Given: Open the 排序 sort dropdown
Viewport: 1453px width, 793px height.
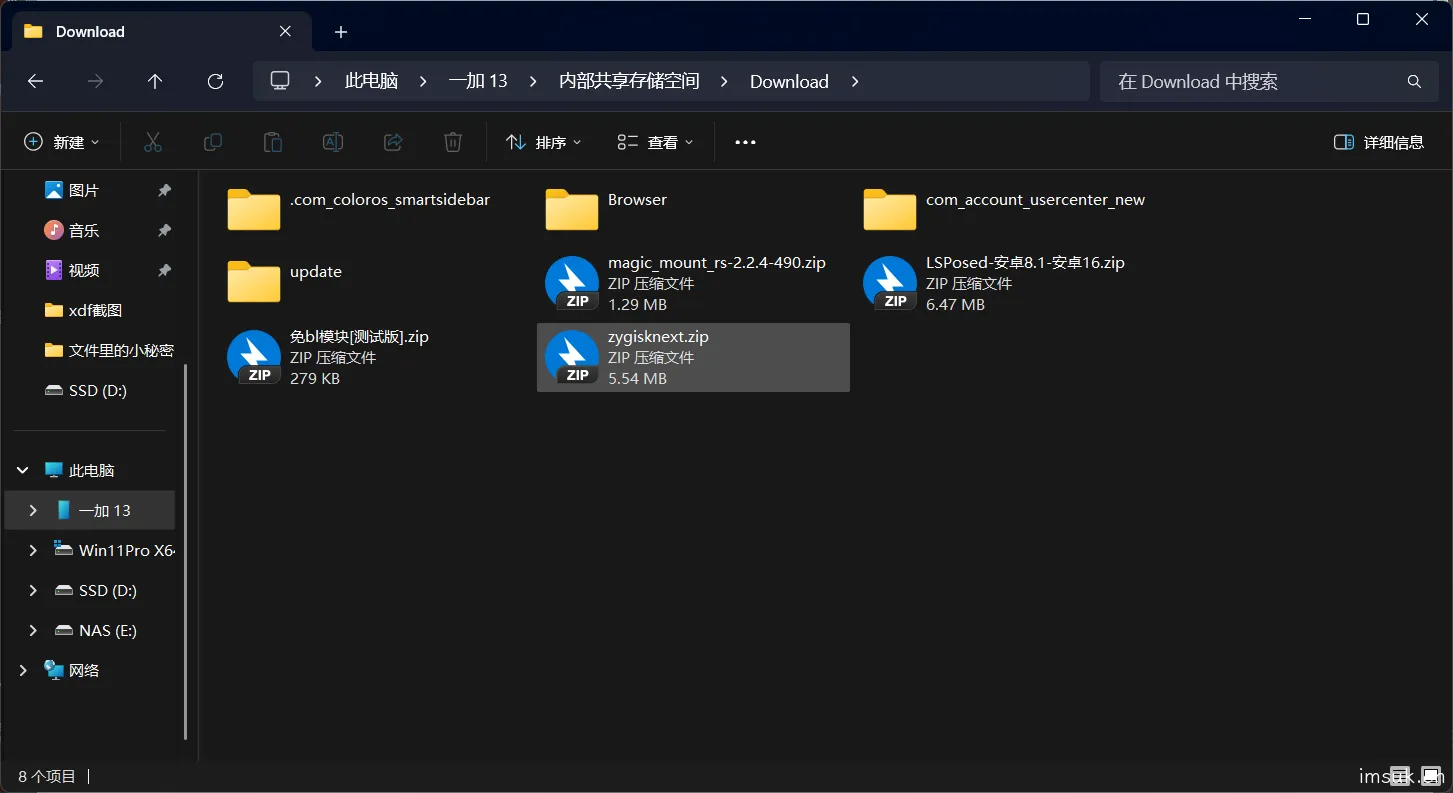Looking at the screenshot, I should (544, 142).
